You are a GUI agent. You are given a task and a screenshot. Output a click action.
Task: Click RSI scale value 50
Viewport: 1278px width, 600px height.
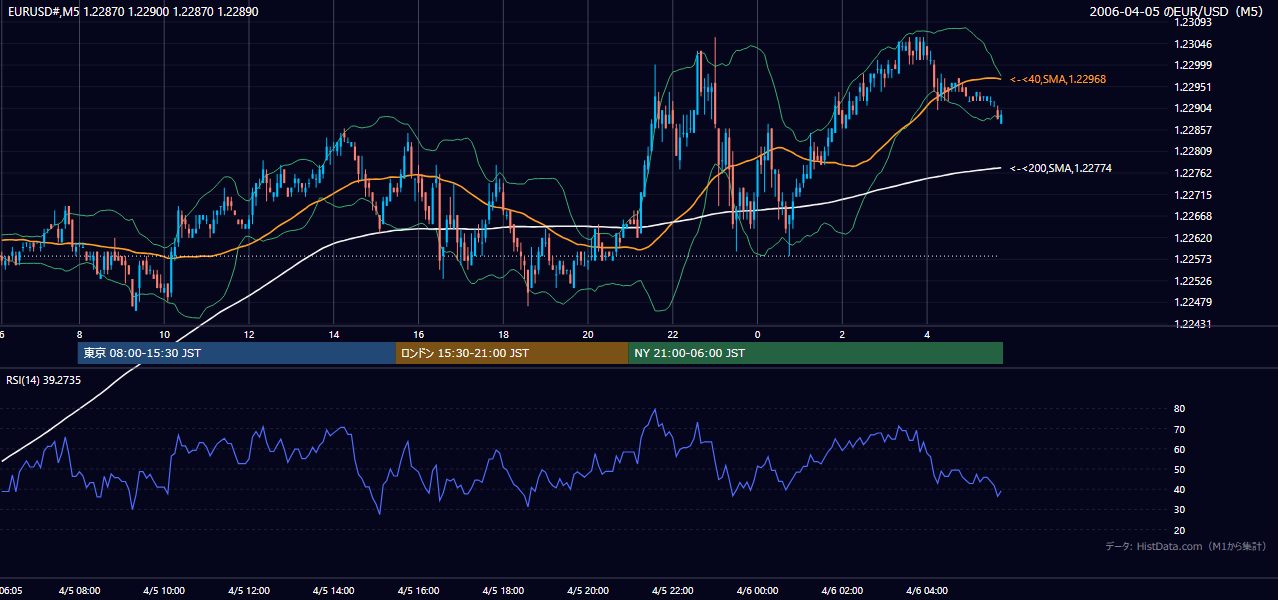point(1179,469)
